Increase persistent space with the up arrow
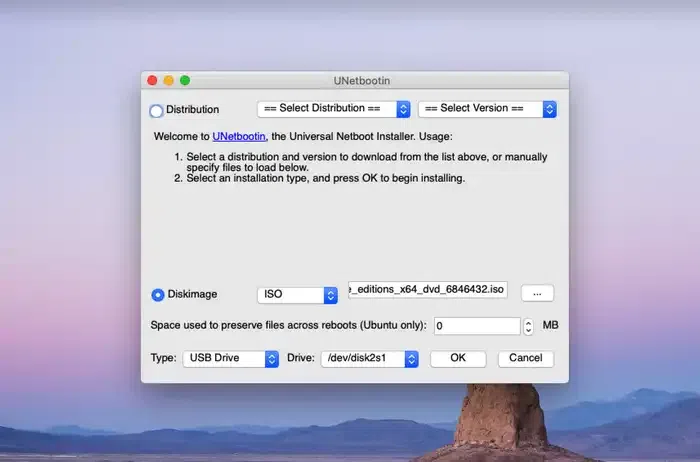This screenshot has width=700, height=462. click(x=528, y=321)
